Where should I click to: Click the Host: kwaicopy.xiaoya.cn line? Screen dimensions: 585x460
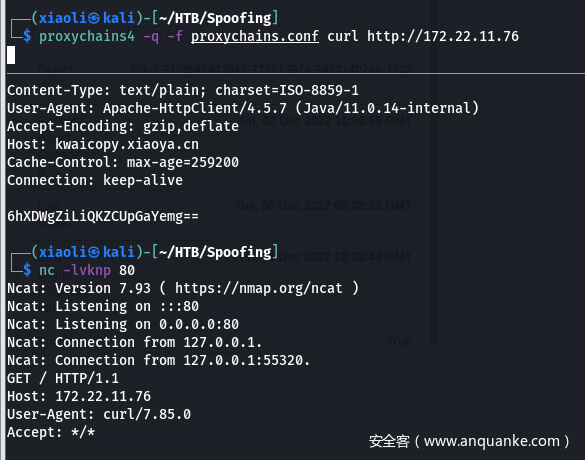pyautogui.click(x=103, y=144)
